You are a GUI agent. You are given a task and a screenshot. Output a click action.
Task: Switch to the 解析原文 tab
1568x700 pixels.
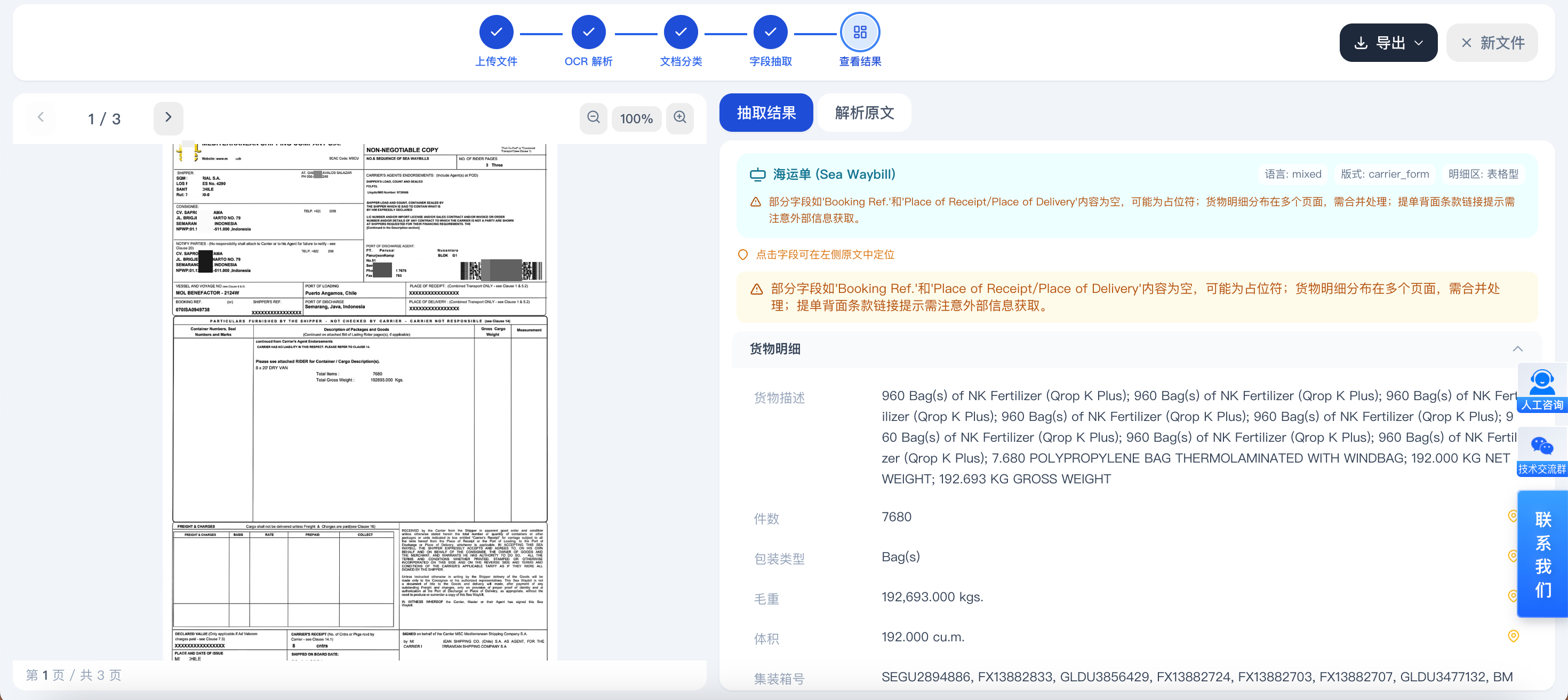[864, 113]
